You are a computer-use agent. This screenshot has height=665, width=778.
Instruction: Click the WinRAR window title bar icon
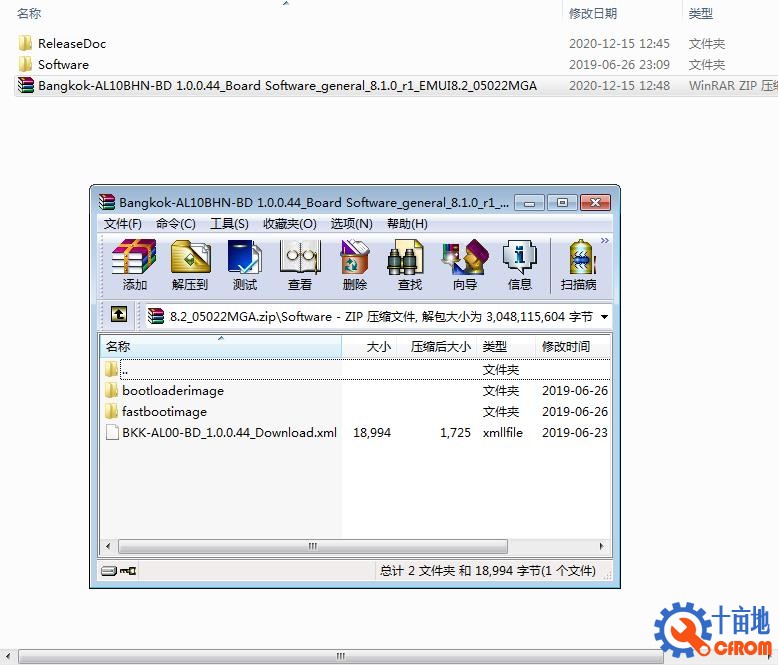[107, 202]
